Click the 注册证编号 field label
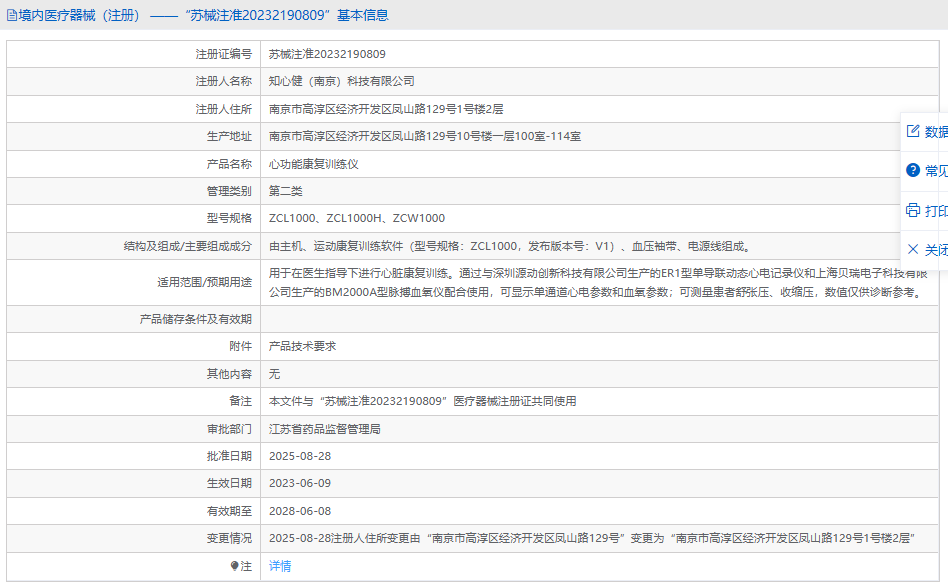948x587 pixels. click(x=224, y=54)
